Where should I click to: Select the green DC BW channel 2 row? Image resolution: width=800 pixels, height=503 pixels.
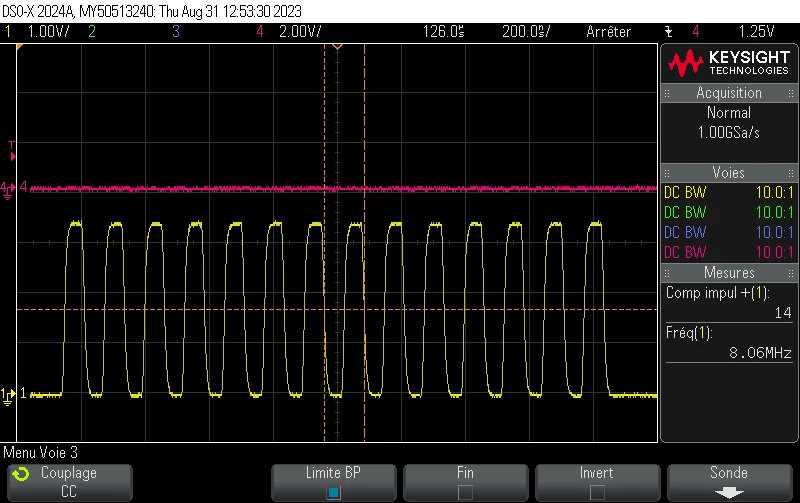pos(729,212)
